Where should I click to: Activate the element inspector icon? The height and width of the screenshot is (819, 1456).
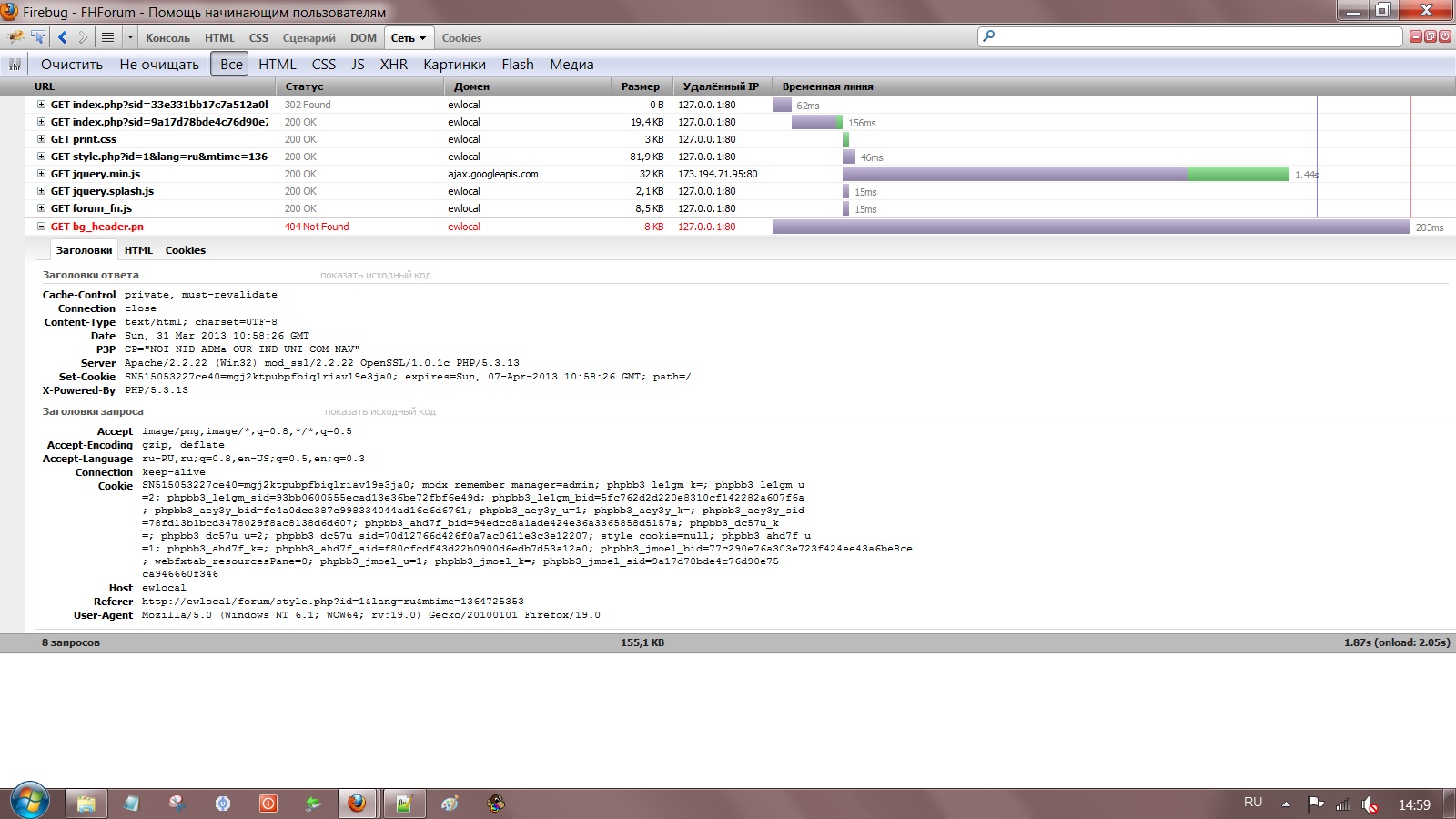click(38, 37)
